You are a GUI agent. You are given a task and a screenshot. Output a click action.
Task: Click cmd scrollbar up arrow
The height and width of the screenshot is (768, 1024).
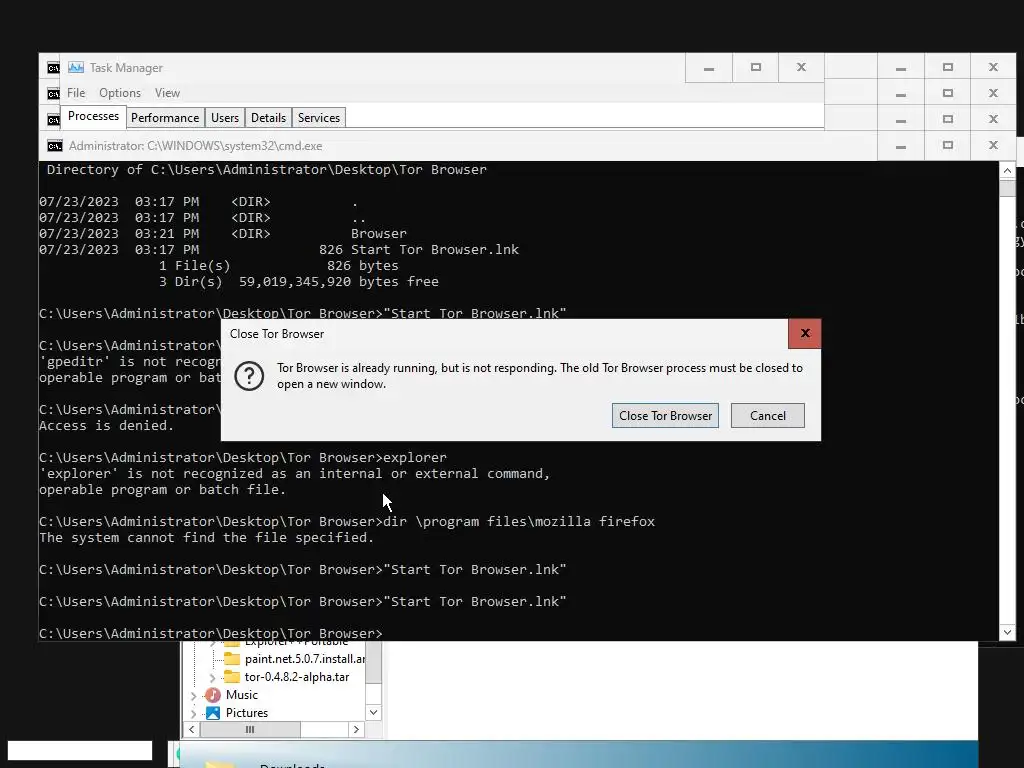1007,170
